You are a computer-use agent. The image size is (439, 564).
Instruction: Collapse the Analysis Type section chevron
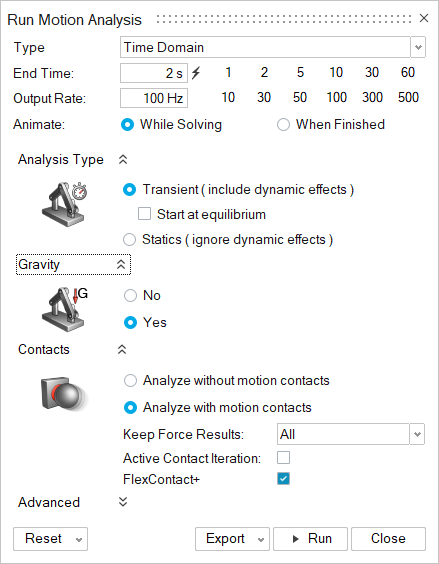(x=123, y=160)
